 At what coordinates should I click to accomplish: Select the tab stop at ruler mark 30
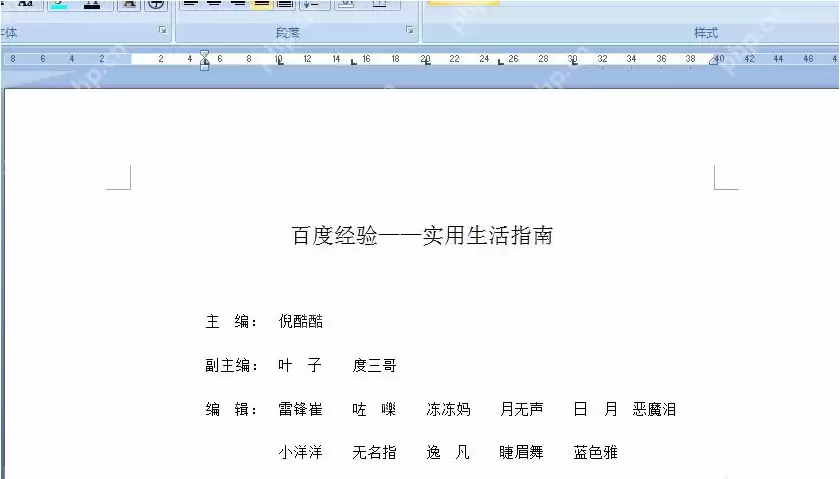573,63
